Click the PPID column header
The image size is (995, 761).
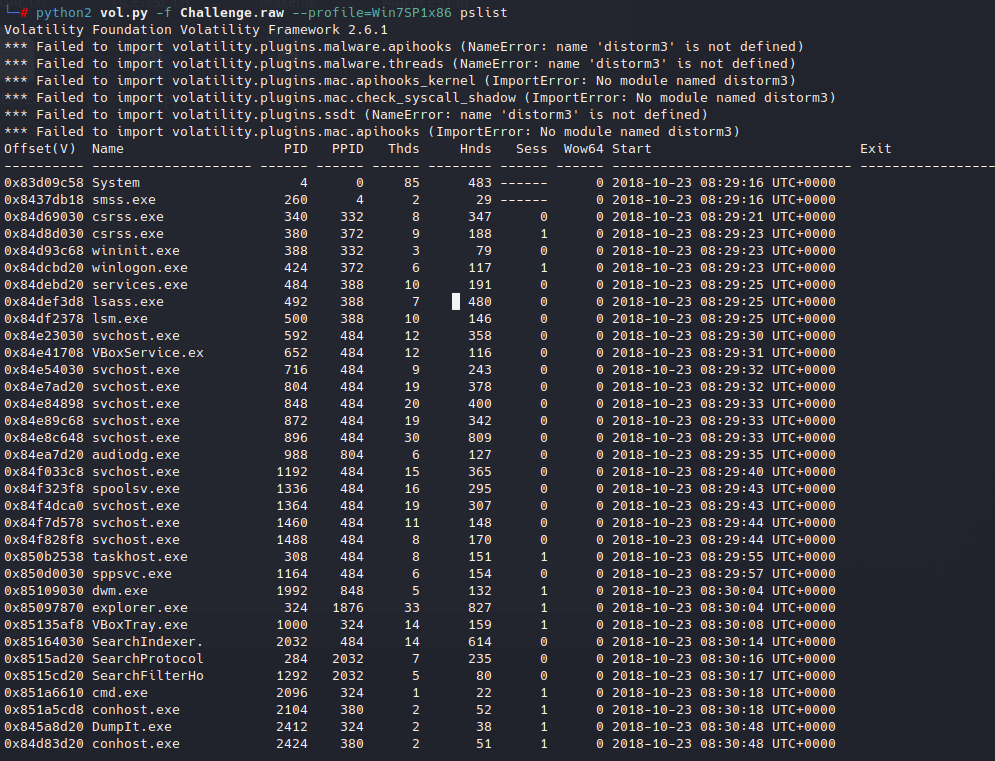[x=348, y=149]
